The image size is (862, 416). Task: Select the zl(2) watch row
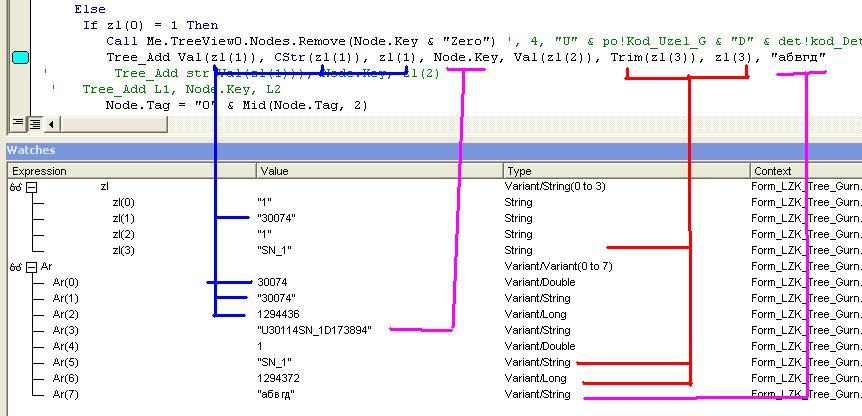[434, 234]
